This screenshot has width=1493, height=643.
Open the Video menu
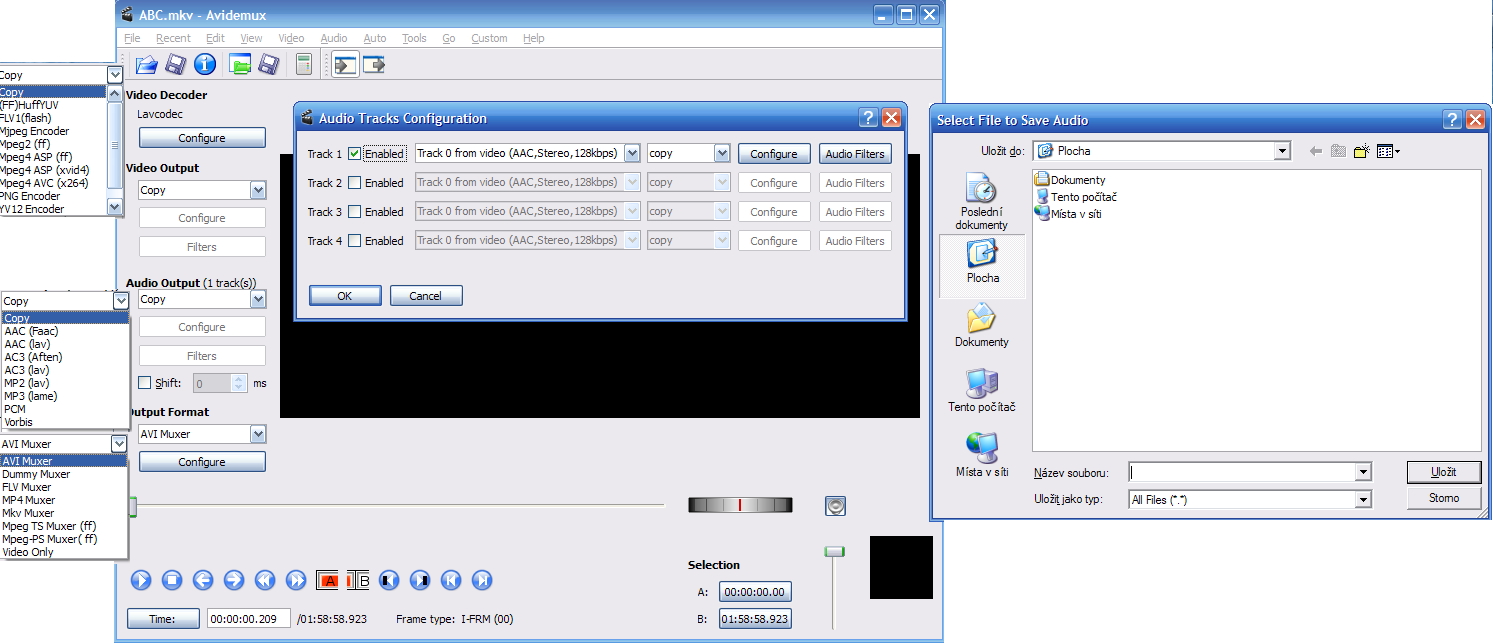[291, 38]
